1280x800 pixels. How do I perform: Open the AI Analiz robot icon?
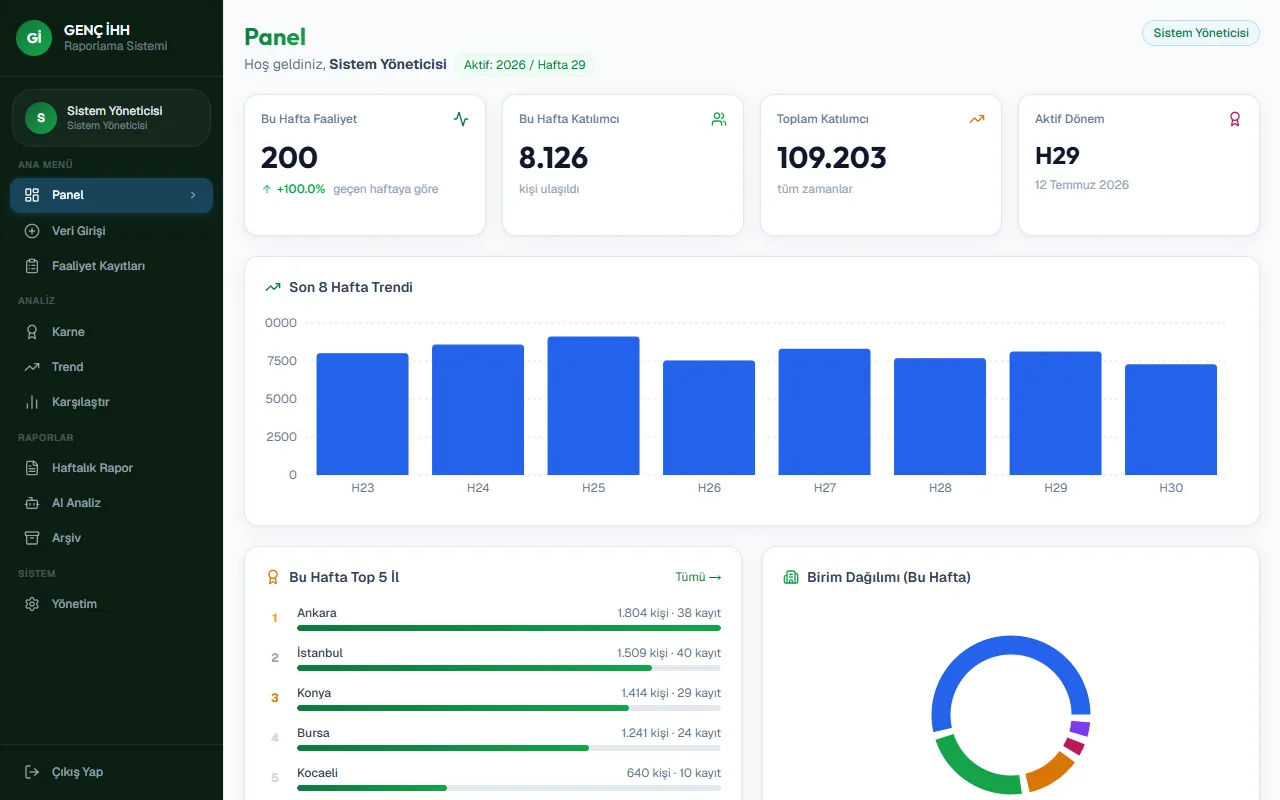point(32,503)
